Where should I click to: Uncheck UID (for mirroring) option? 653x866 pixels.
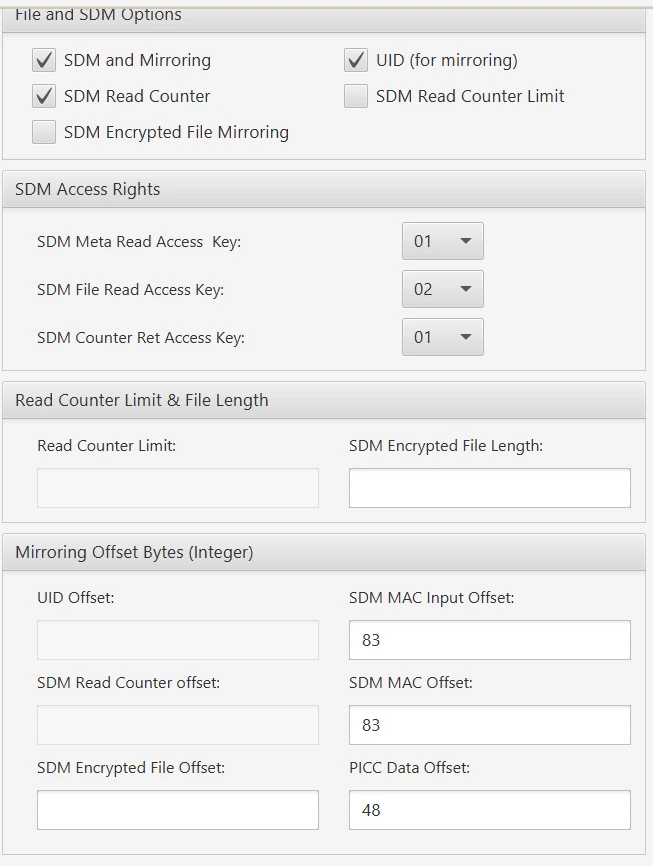(x=356, y=61)
